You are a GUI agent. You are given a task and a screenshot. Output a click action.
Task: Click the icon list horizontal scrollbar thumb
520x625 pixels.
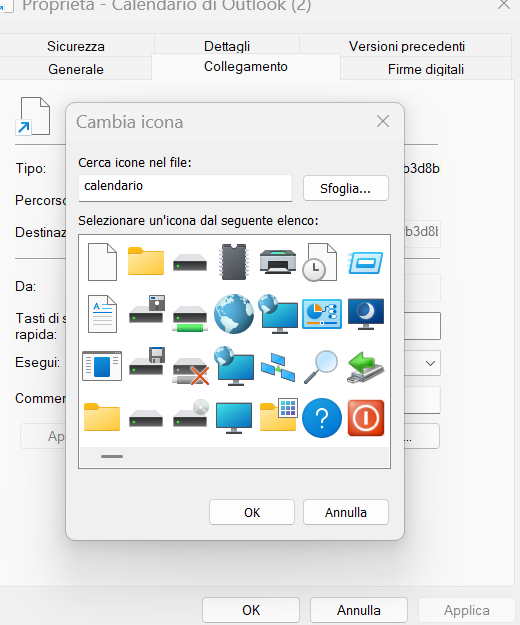(112, 456)
